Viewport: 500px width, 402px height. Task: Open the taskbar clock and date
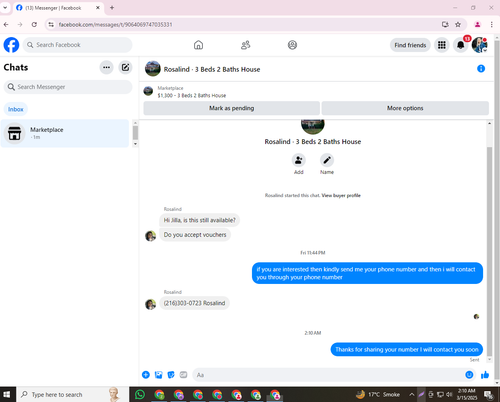pos(467,394)
